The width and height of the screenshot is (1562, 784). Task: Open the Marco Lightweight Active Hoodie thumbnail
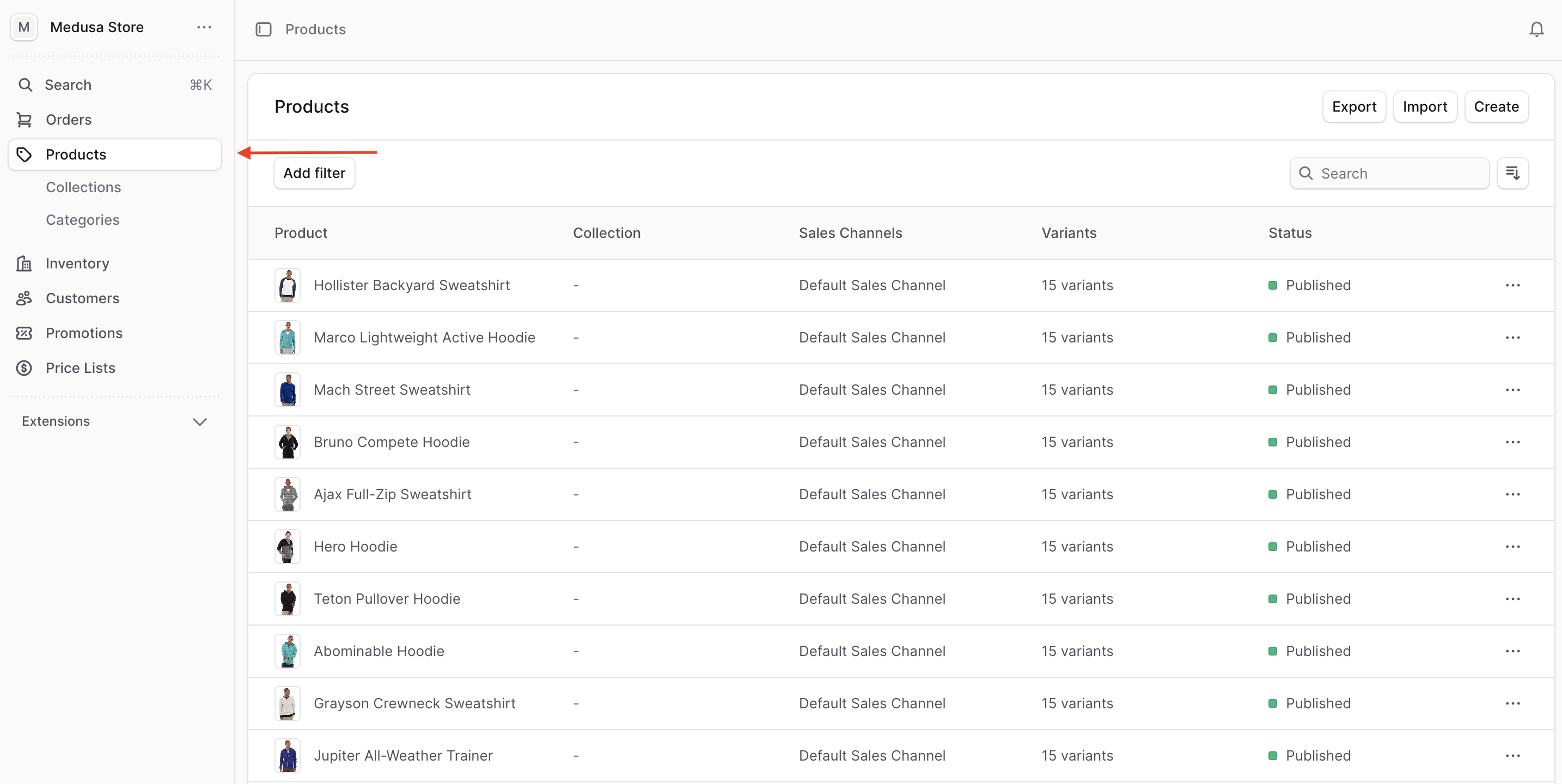point(288,337)
